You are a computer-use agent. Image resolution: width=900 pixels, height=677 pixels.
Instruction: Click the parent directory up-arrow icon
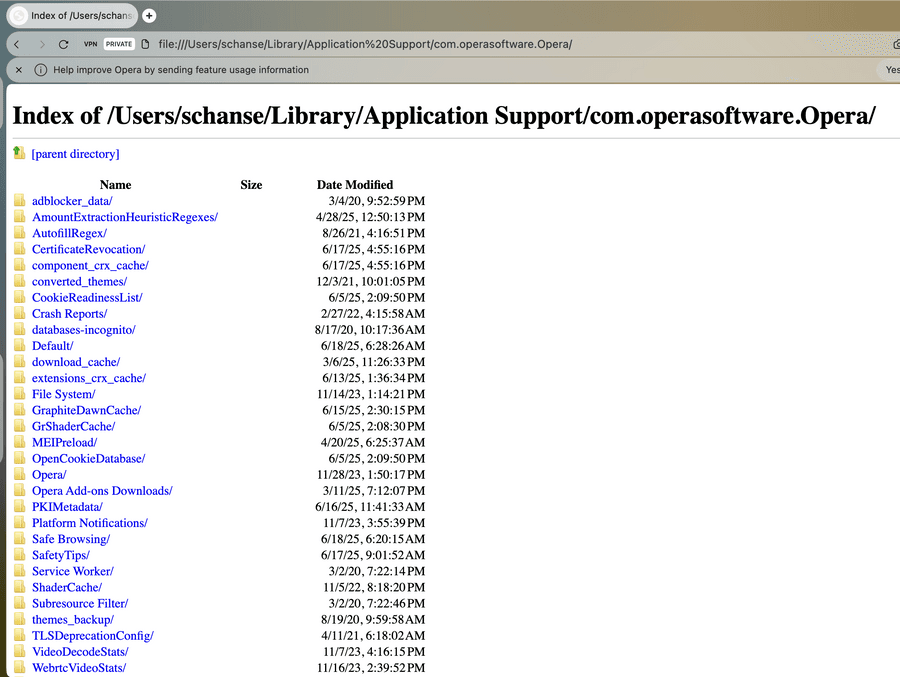[x=20, y=153]
